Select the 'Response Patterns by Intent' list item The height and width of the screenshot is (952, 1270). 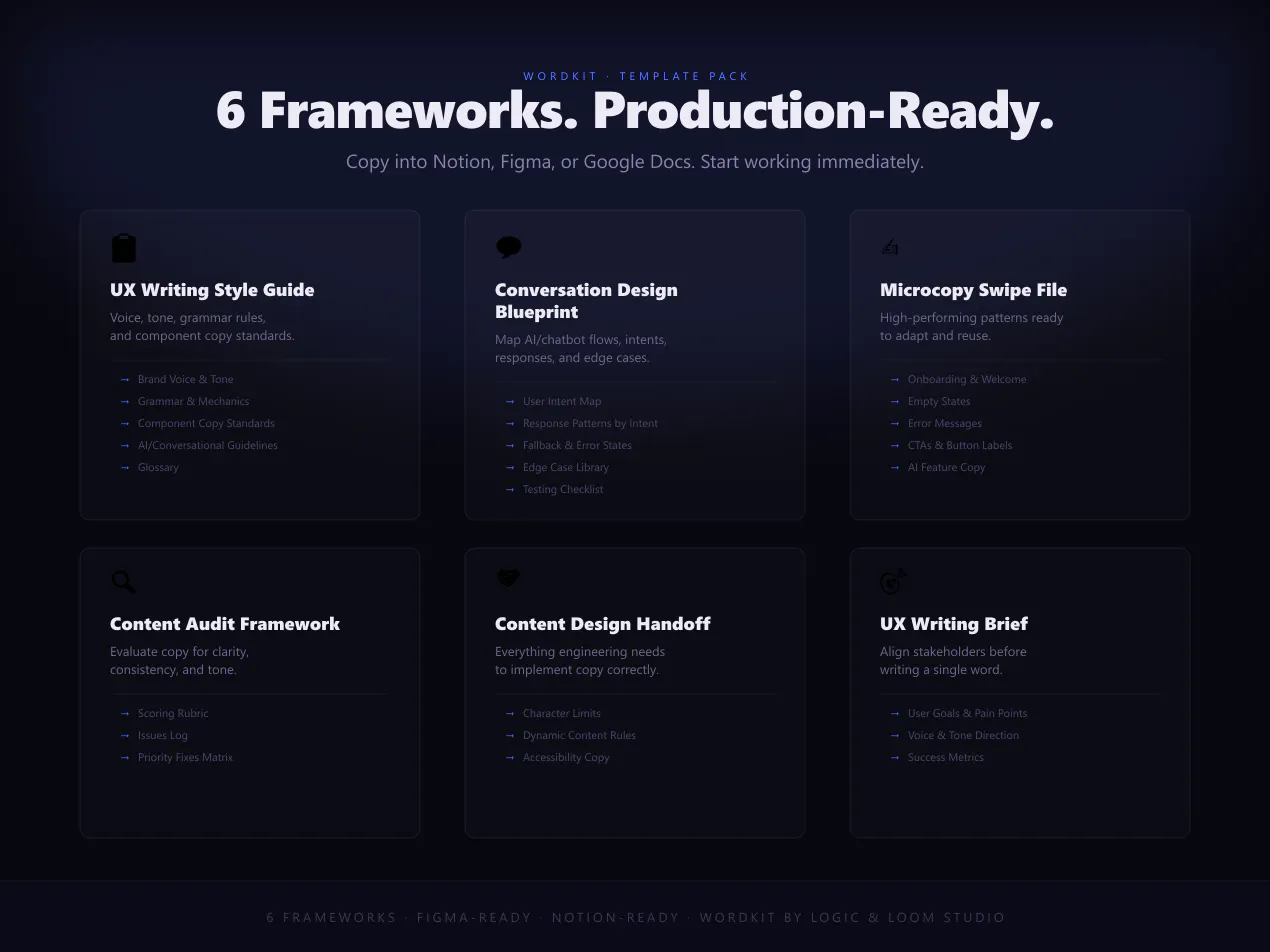click(x=590, y=423)
